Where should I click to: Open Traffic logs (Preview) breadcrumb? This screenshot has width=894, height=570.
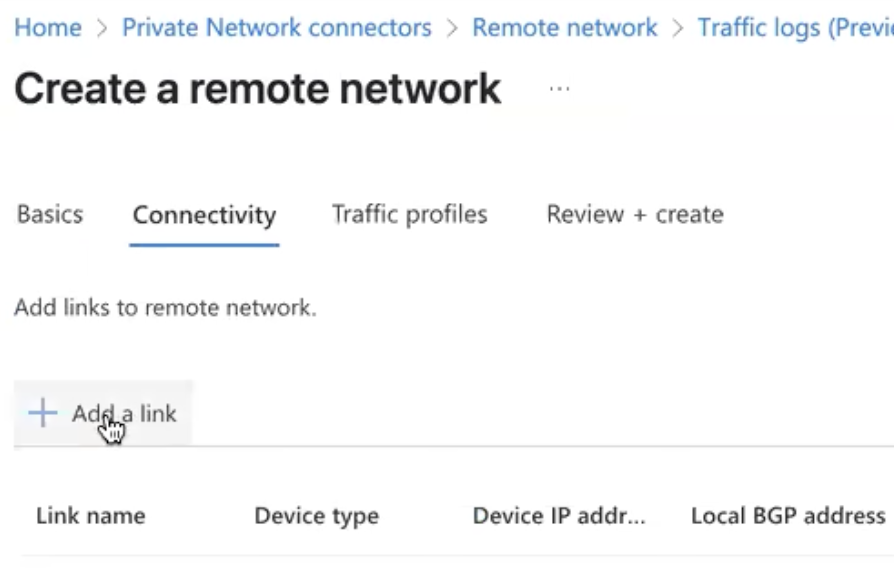pyautogui.click(x=796, y=27)
